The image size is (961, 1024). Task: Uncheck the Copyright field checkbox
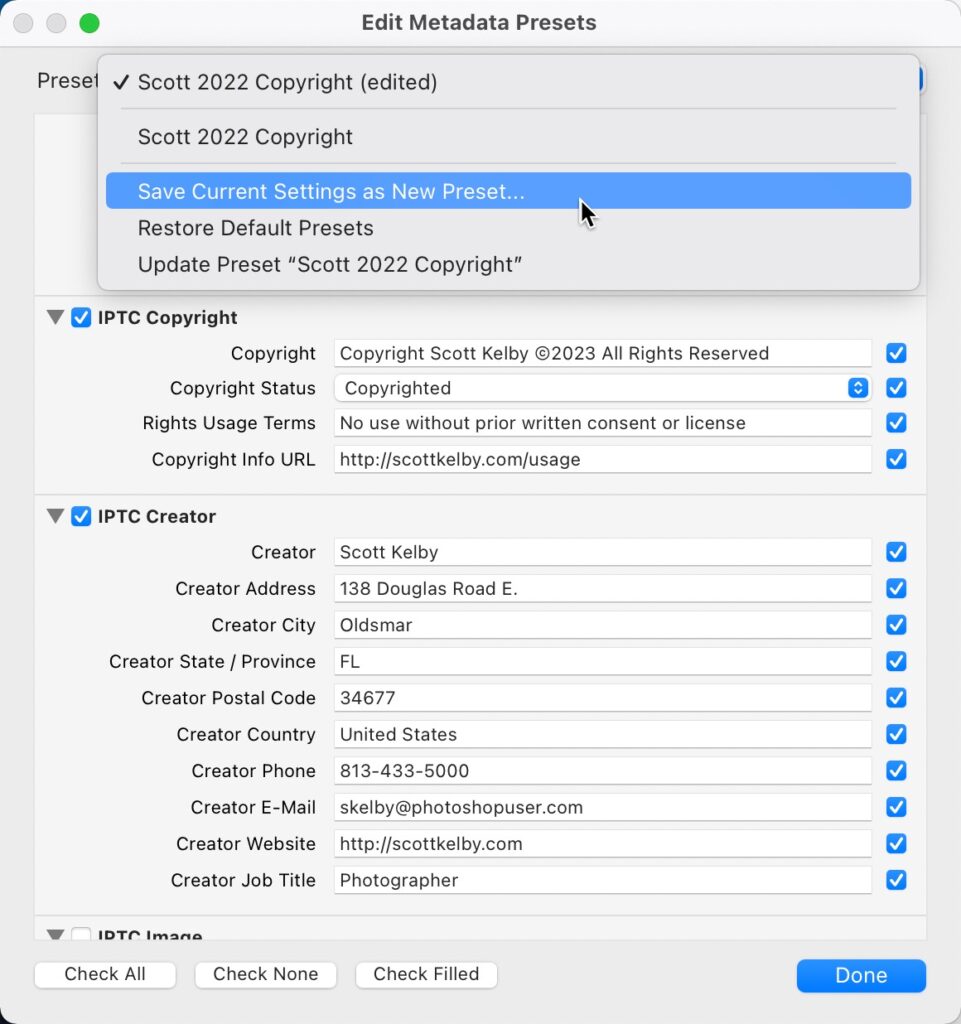896,353
